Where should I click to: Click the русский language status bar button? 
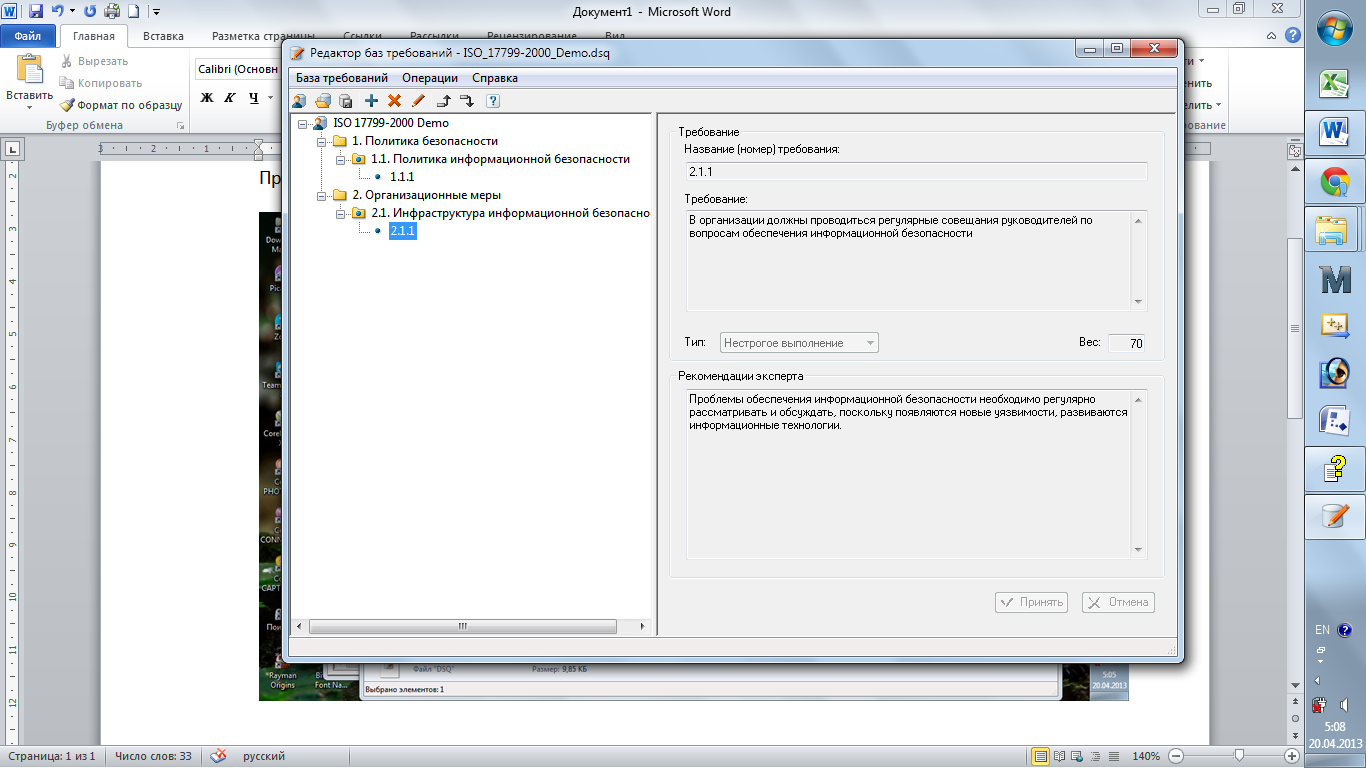264,756
